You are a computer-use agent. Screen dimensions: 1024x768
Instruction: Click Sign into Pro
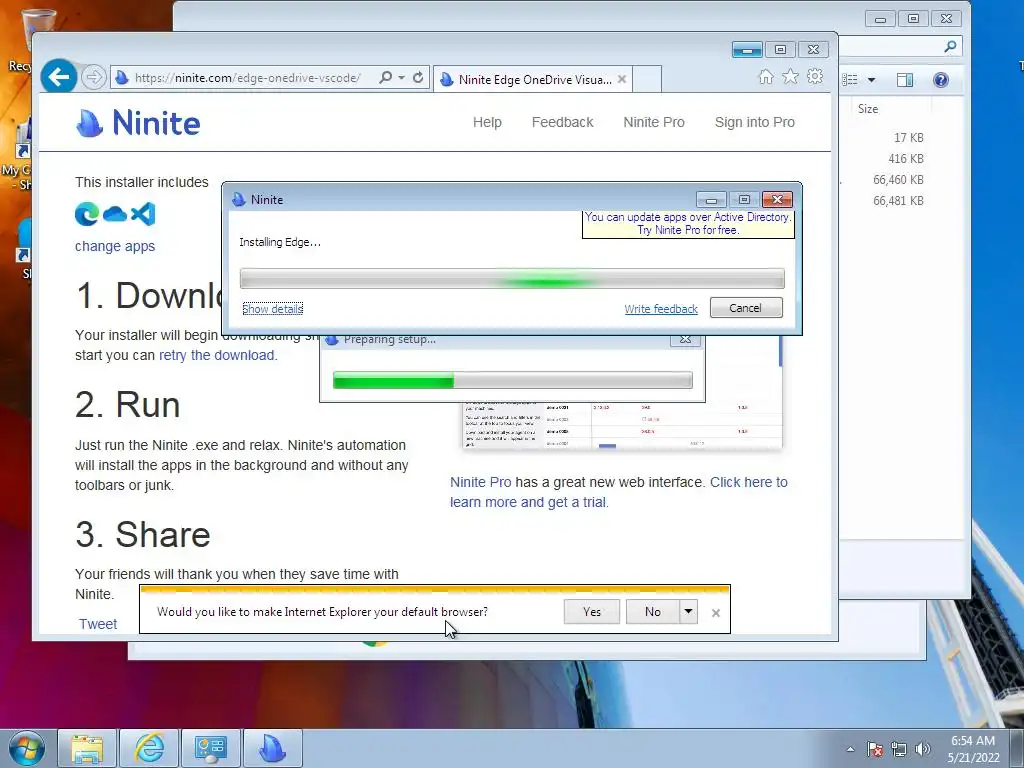click(754, 122)
